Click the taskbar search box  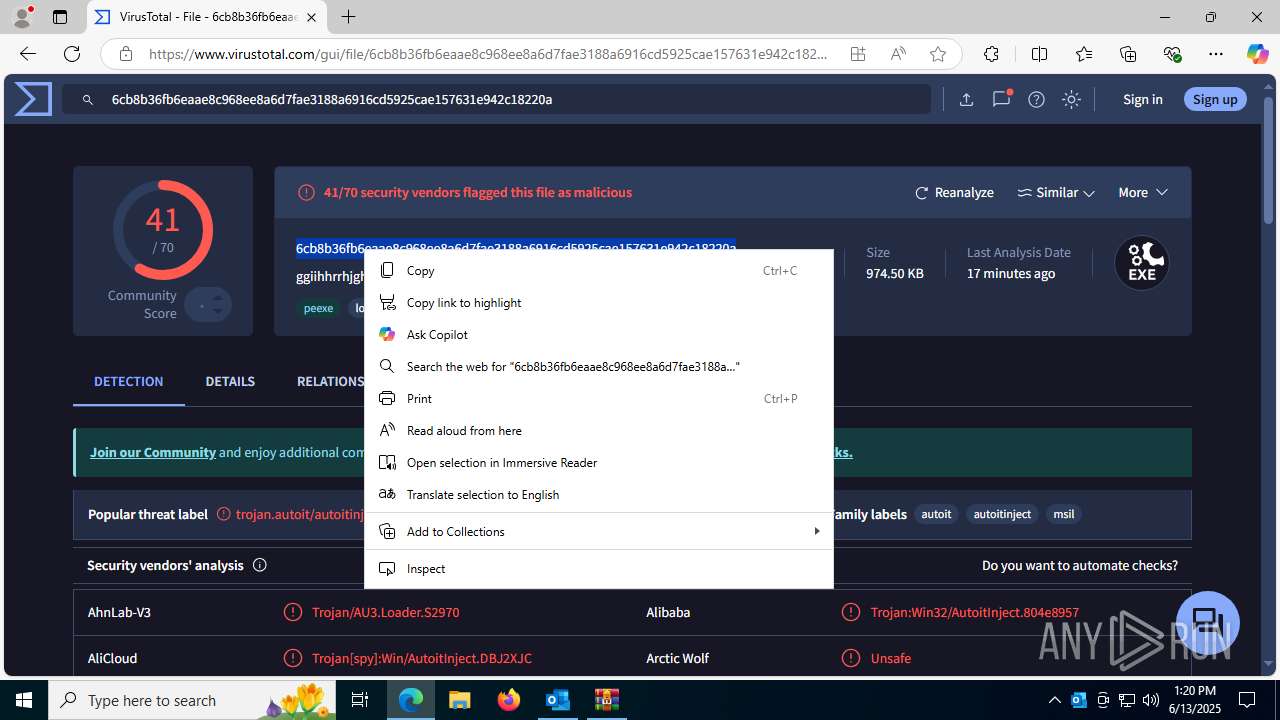[x=192, y=700]
